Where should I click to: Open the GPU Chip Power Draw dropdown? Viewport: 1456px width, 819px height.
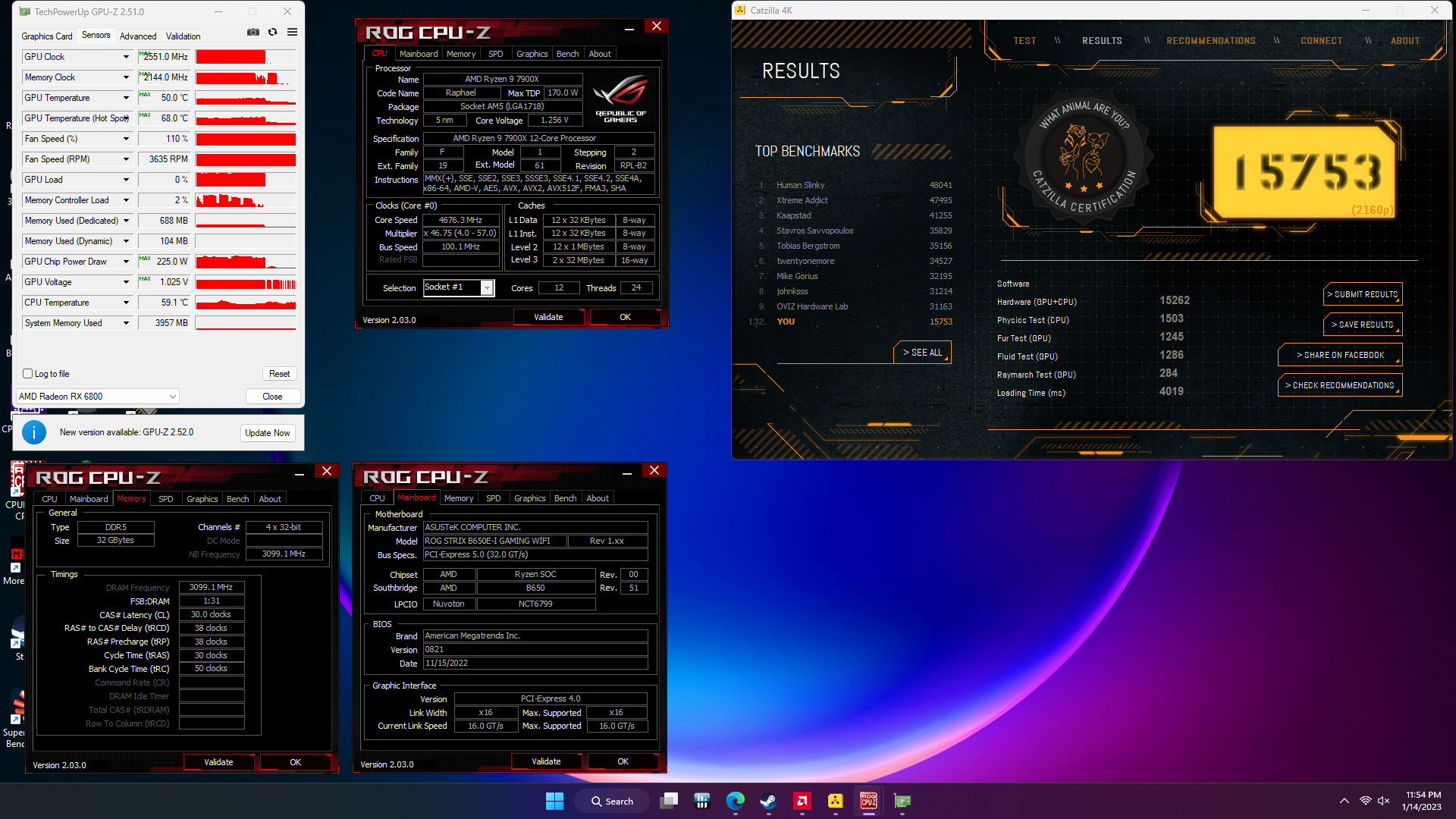[126, 262]
